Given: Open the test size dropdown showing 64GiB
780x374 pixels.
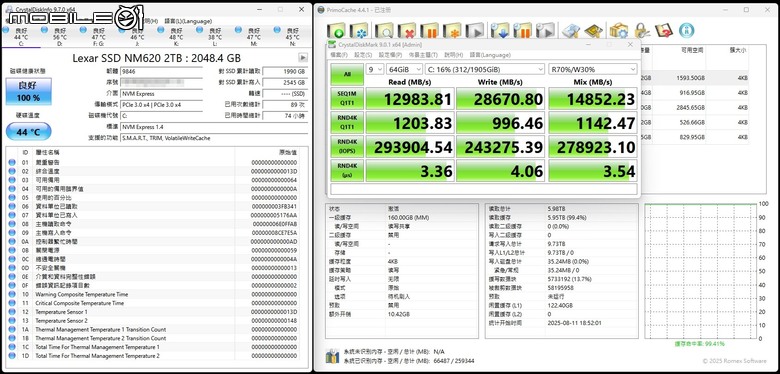Looking at the screenshot, I should click(x=404, y=70).
